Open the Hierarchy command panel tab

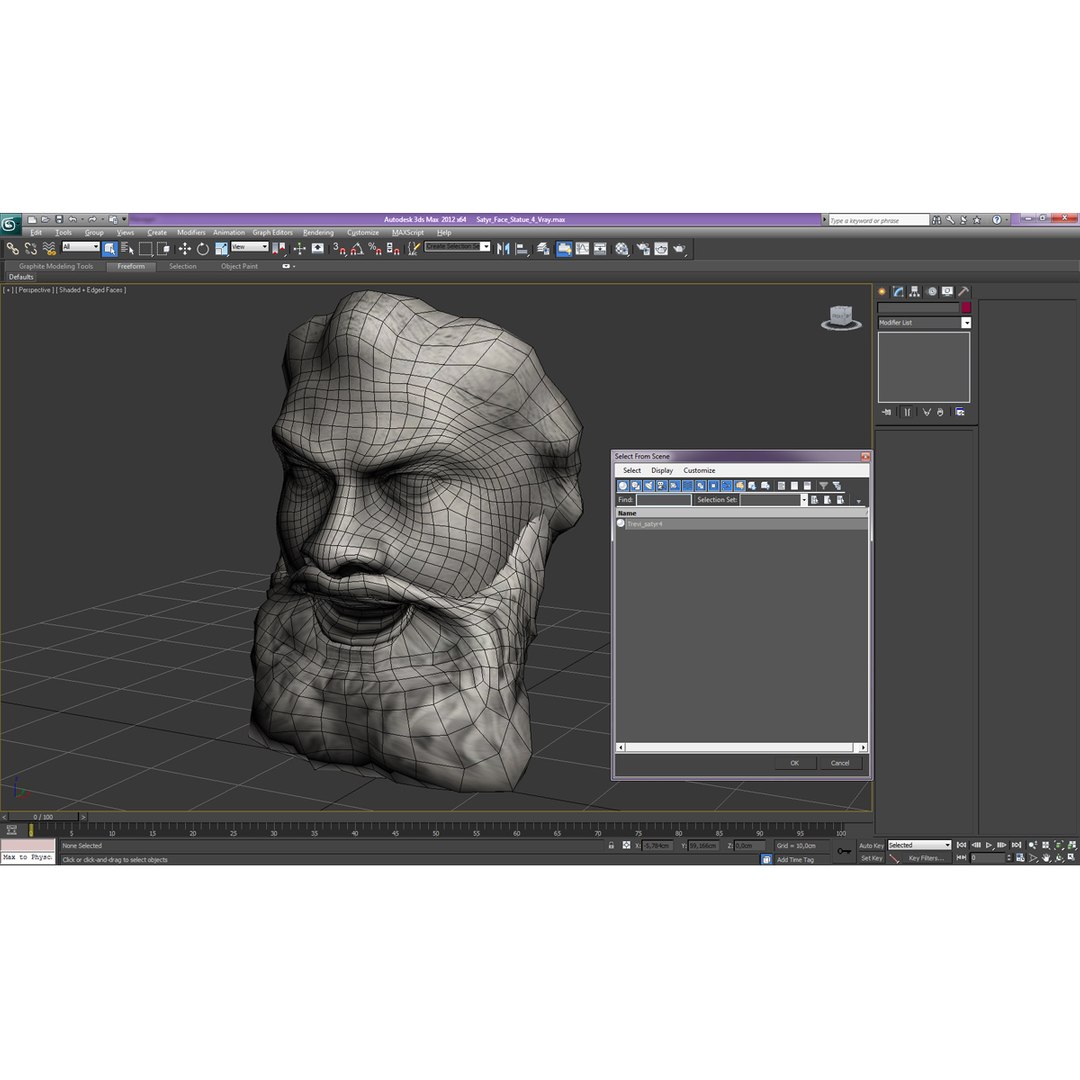915,291
